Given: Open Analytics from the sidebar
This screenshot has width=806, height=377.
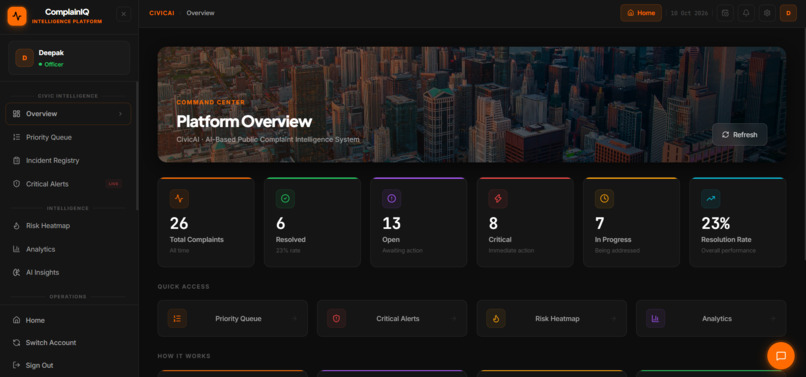Looking at the screenshot, I should click(68, 249).
